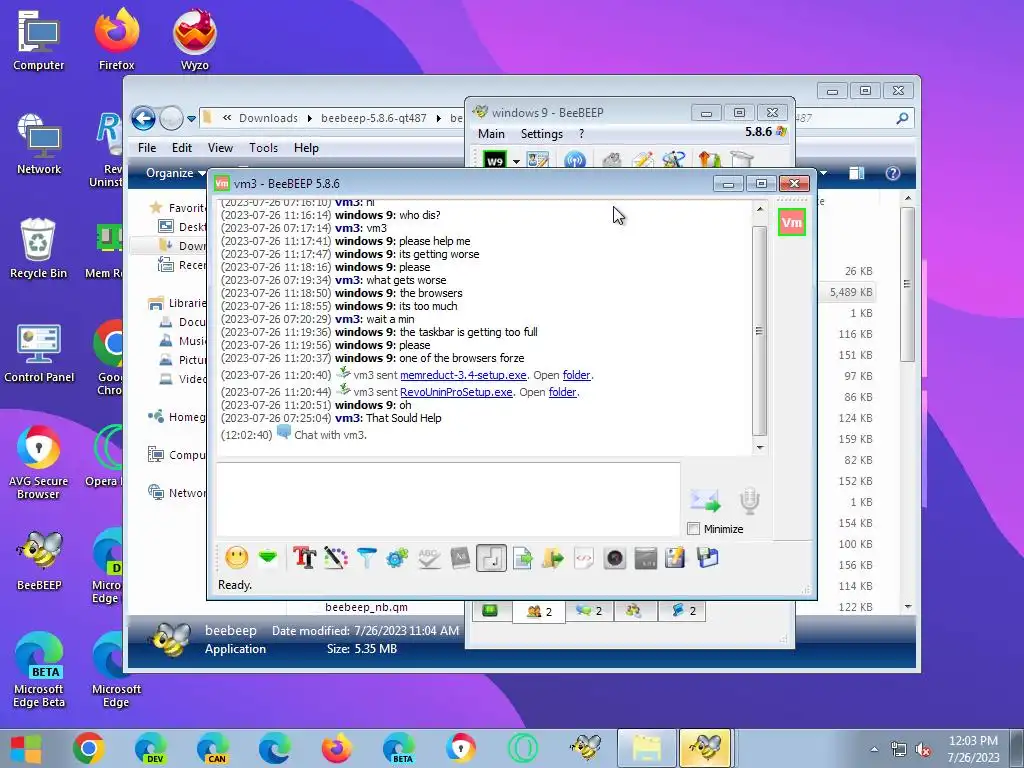Open the View menu in the Explorer window
The height and width of the screenshot is (768, 1024).
tap(220, 148)
